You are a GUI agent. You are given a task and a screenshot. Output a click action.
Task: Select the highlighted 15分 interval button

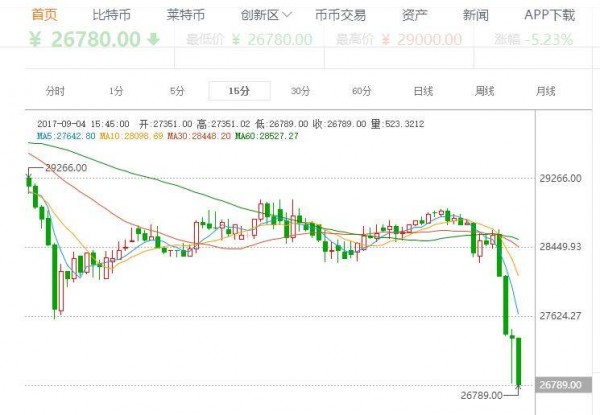[x=239, y=91]
